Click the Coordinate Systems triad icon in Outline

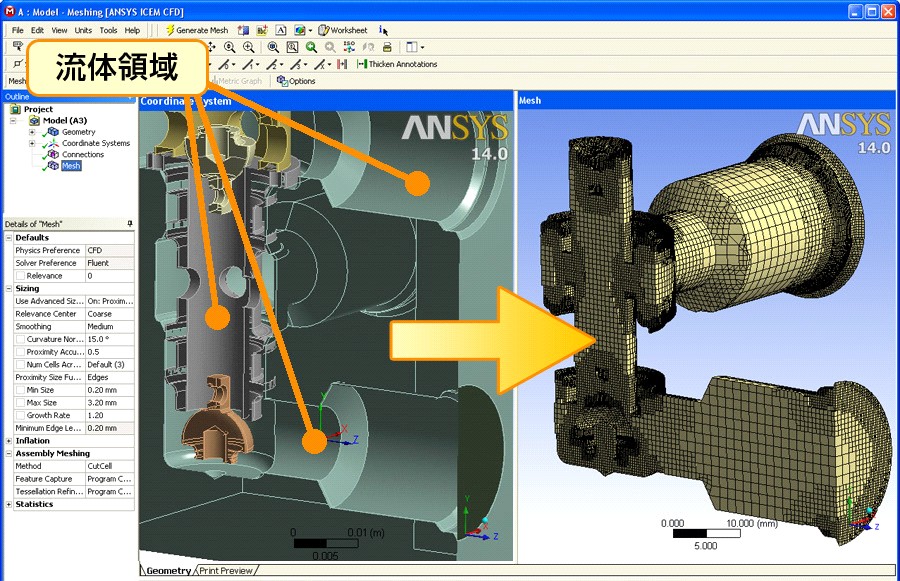point(54,143)
